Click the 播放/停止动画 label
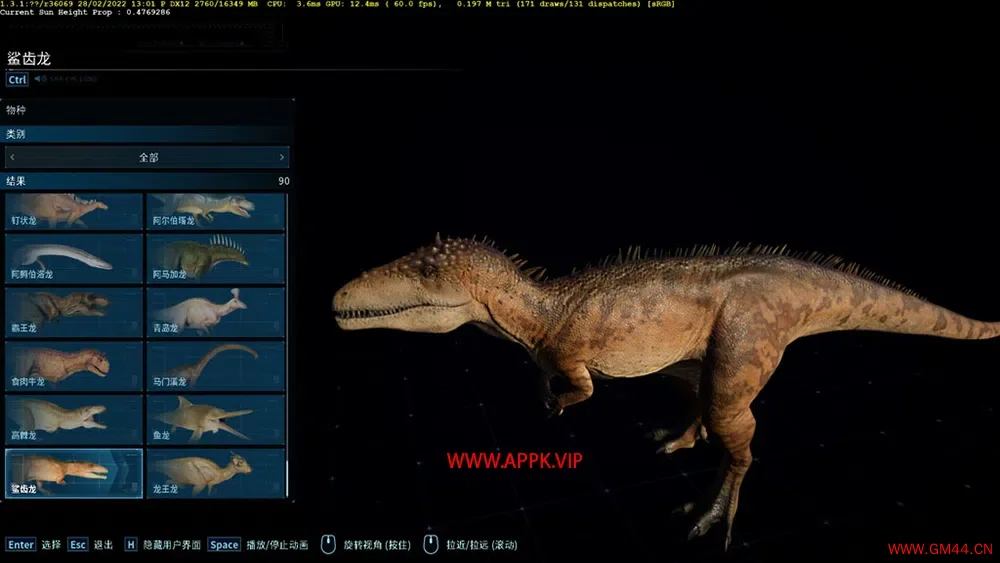The image size is (1000, 563). point(277,545)
